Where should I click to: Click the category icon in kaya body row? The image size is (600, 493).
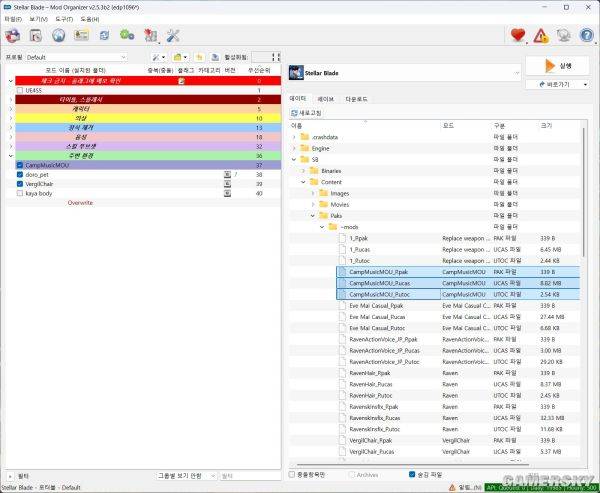pos(227,193)
